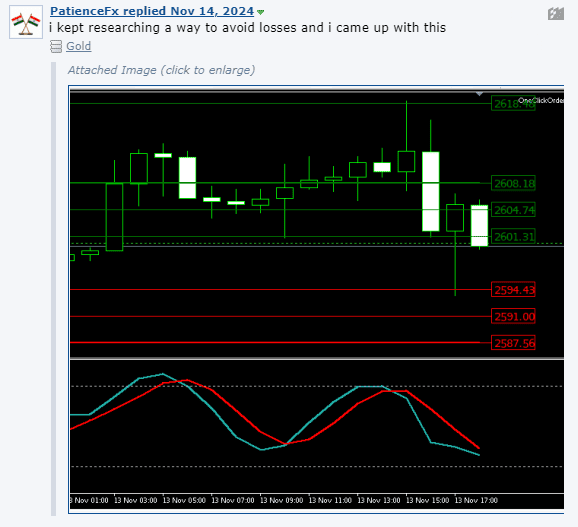Click the 2608.18 price level label
The image size is (578, 527).
click(513, 183)
